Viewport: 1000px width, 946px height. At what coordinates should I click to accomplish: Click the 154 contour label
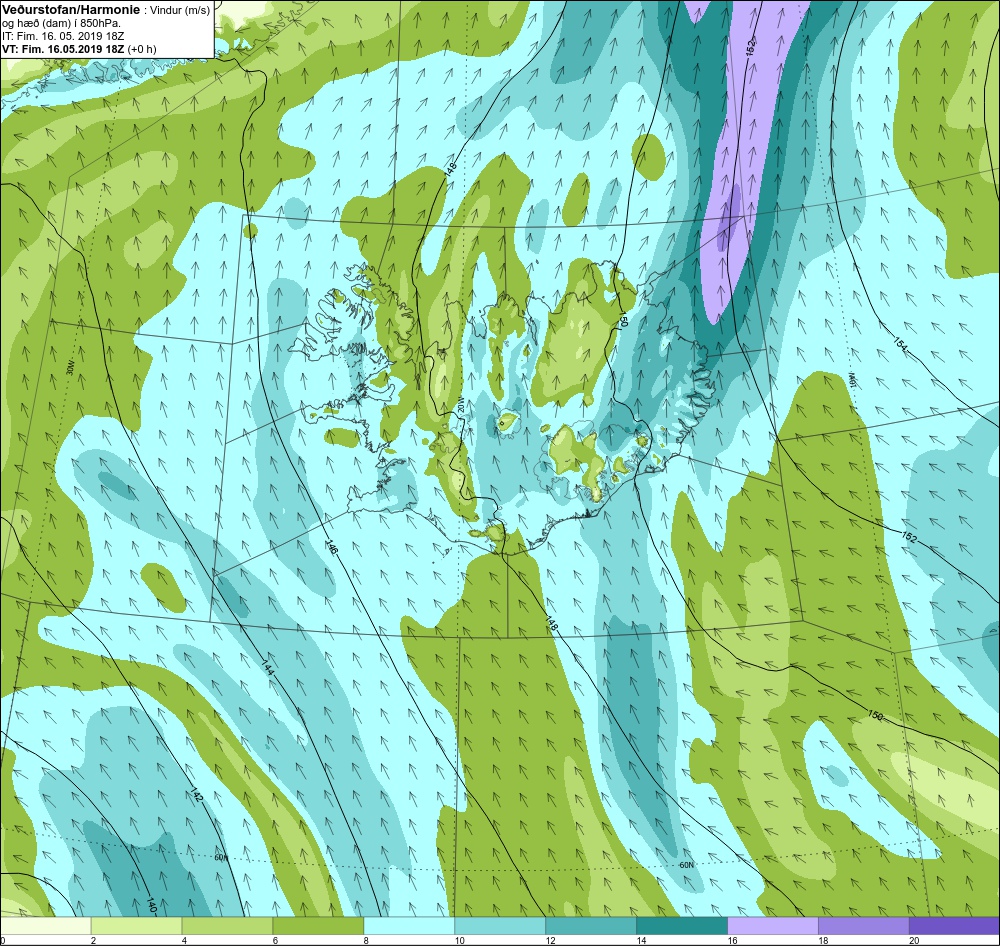pyautogui.click(x=900, y=343)
